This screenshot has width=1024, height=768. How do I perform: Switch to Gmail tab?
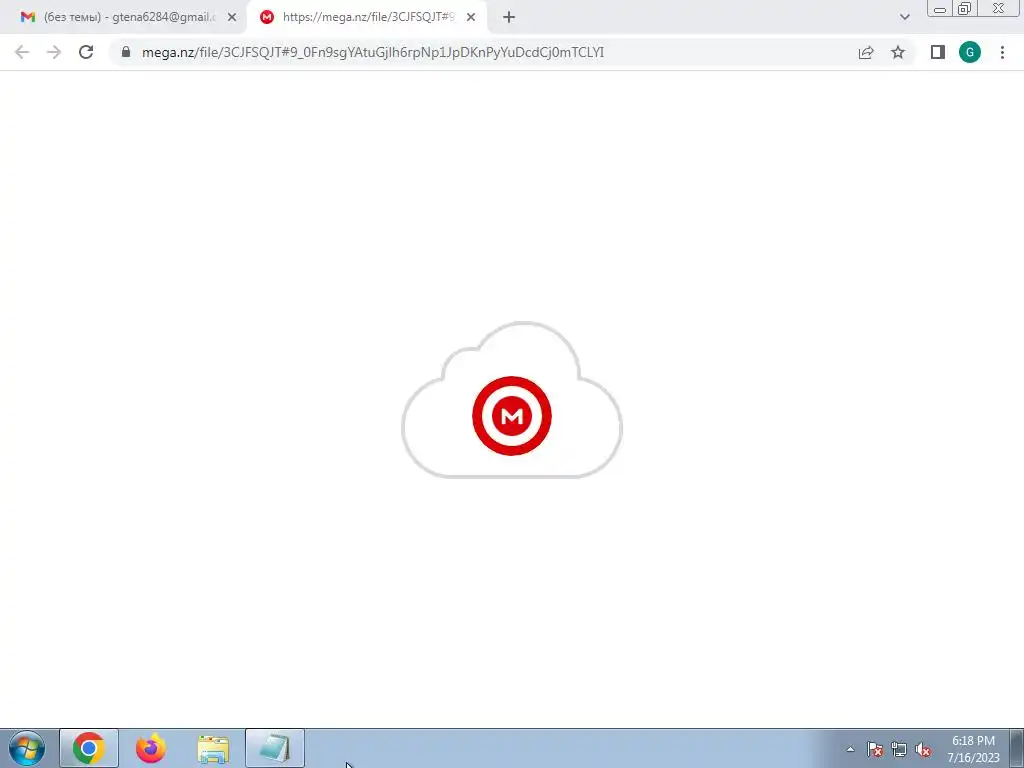click(124, 18)
